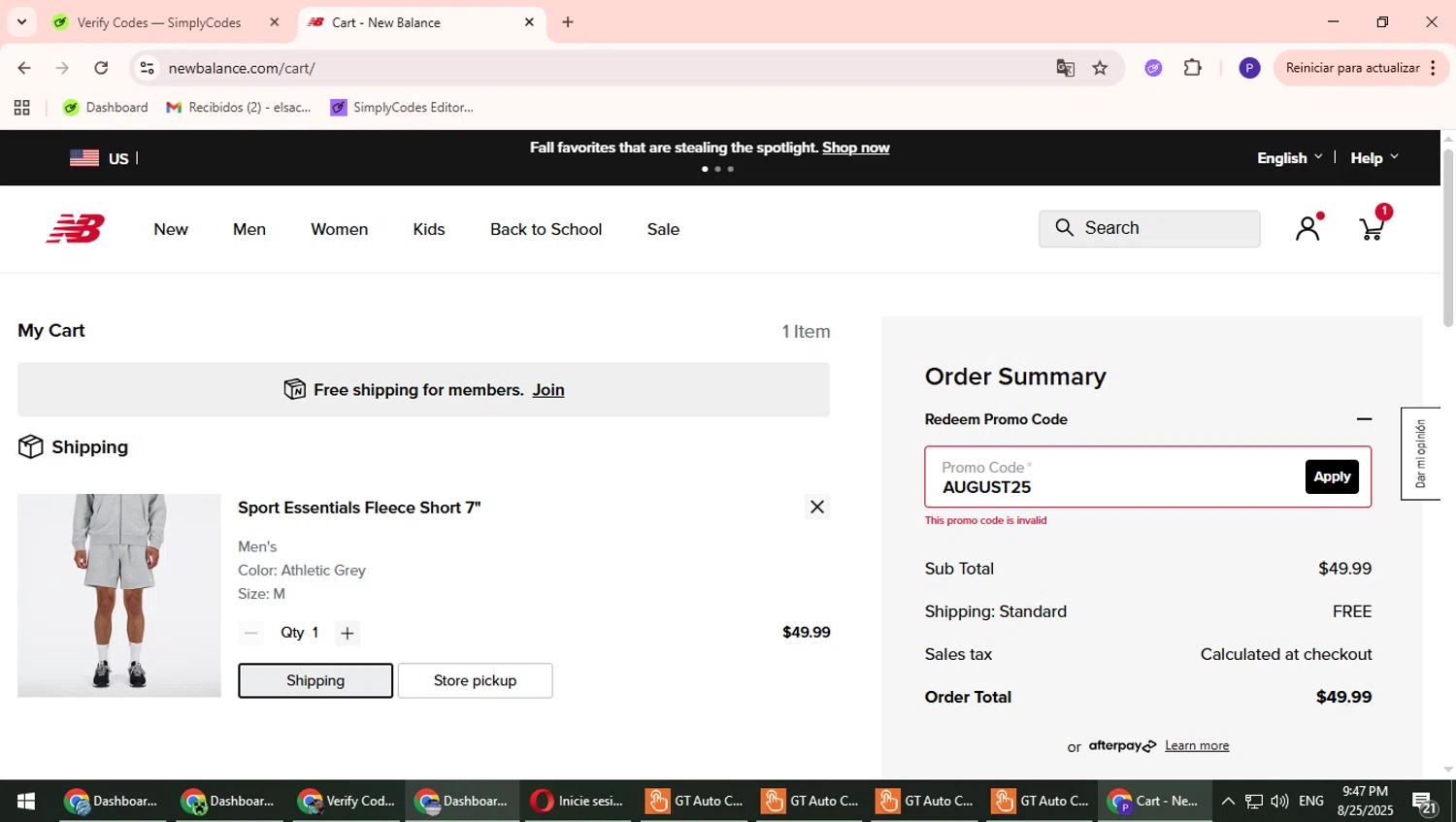
Task: Open the New menu
Action: pyautogui.click(x=171, y=229)
